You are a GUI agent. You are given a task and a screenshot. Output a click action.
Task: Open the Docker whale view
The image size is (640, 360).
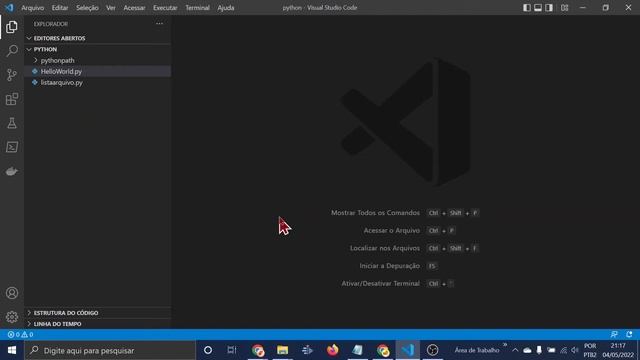click(12, 171)
